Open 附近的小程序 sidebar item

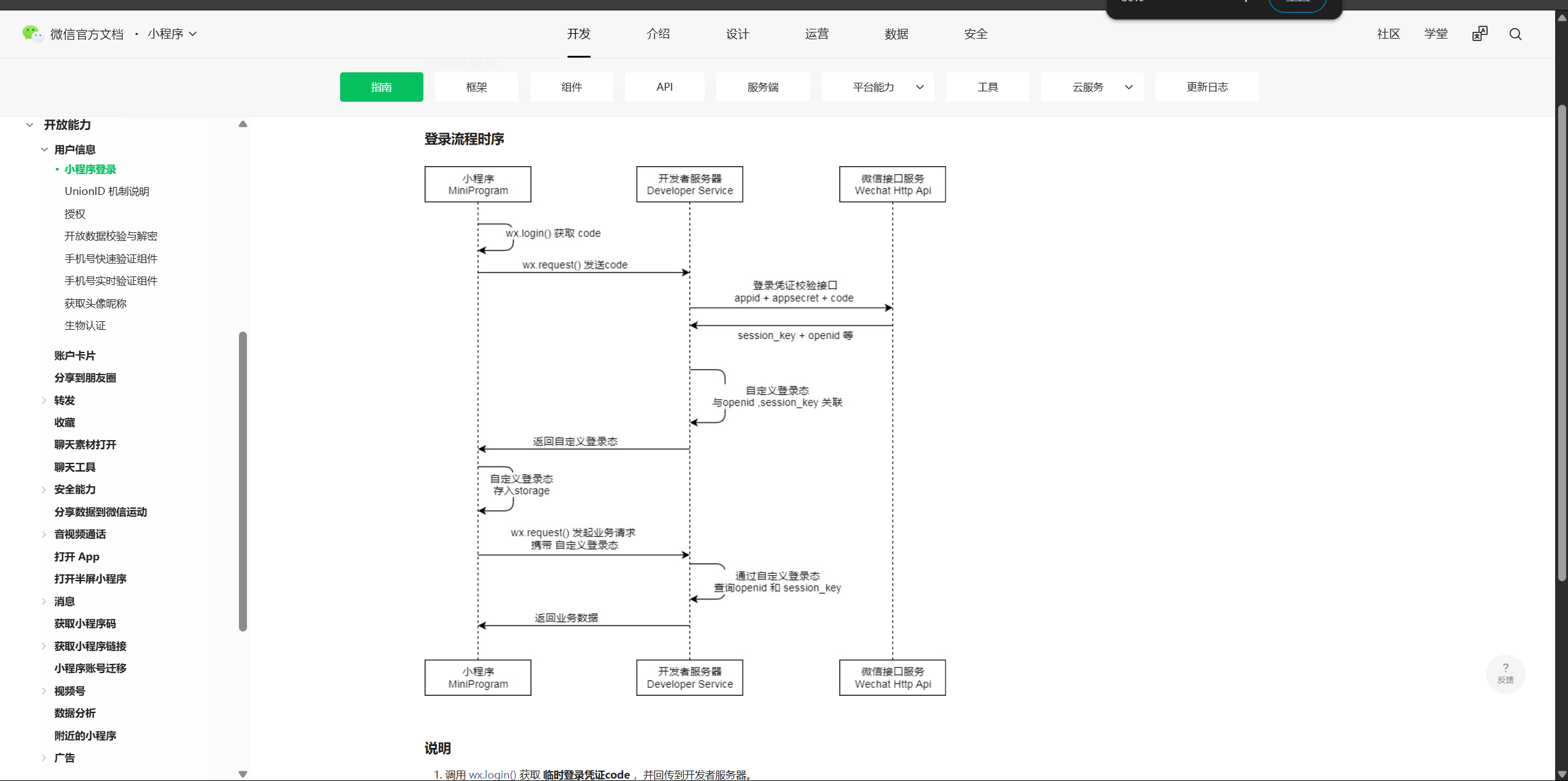tap(85, 736)
